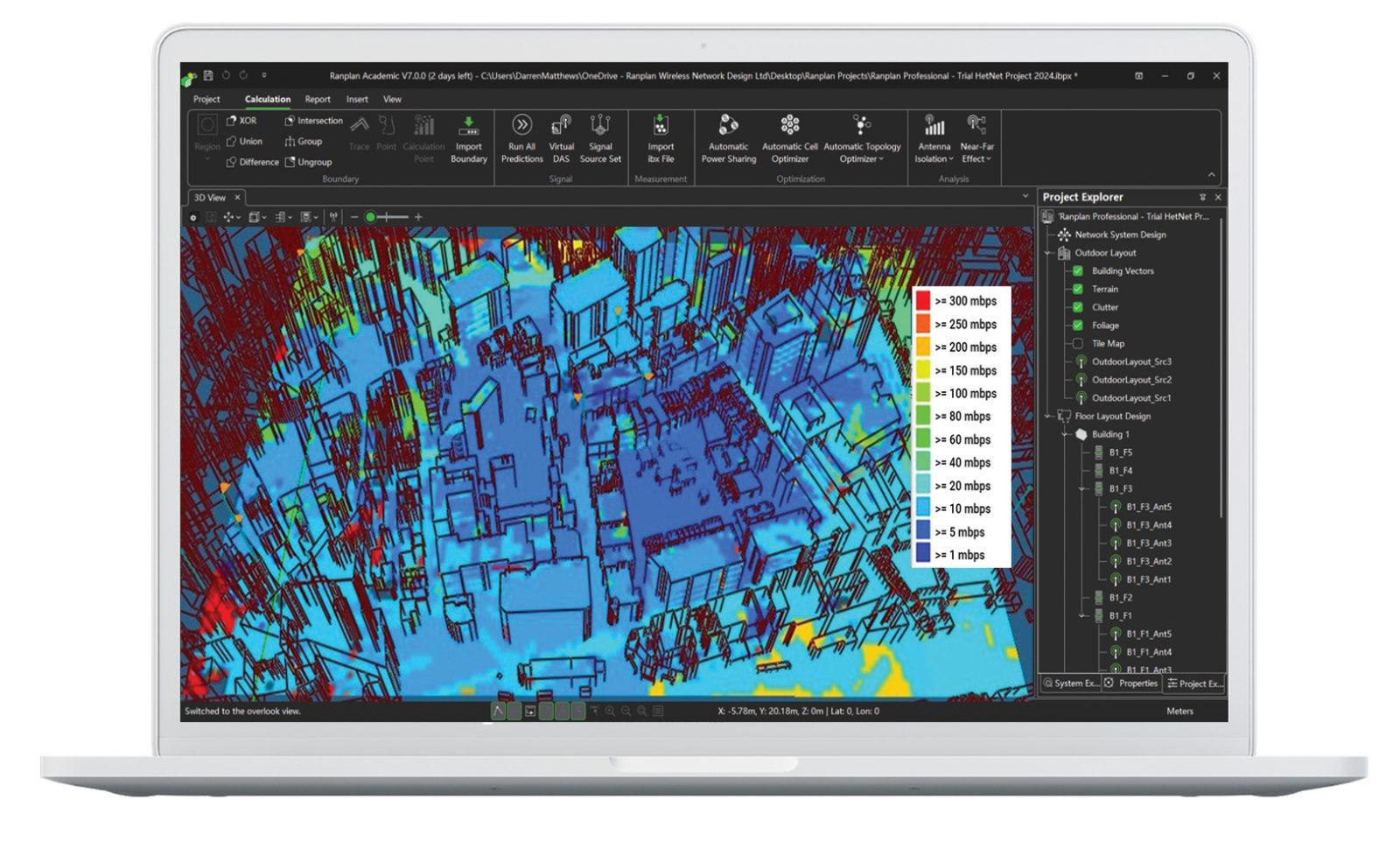Screen dimensions: 1400x842
Task: Switch to the Insert ribbon tab
Action: pyautogui.click(x=357, y=100)
